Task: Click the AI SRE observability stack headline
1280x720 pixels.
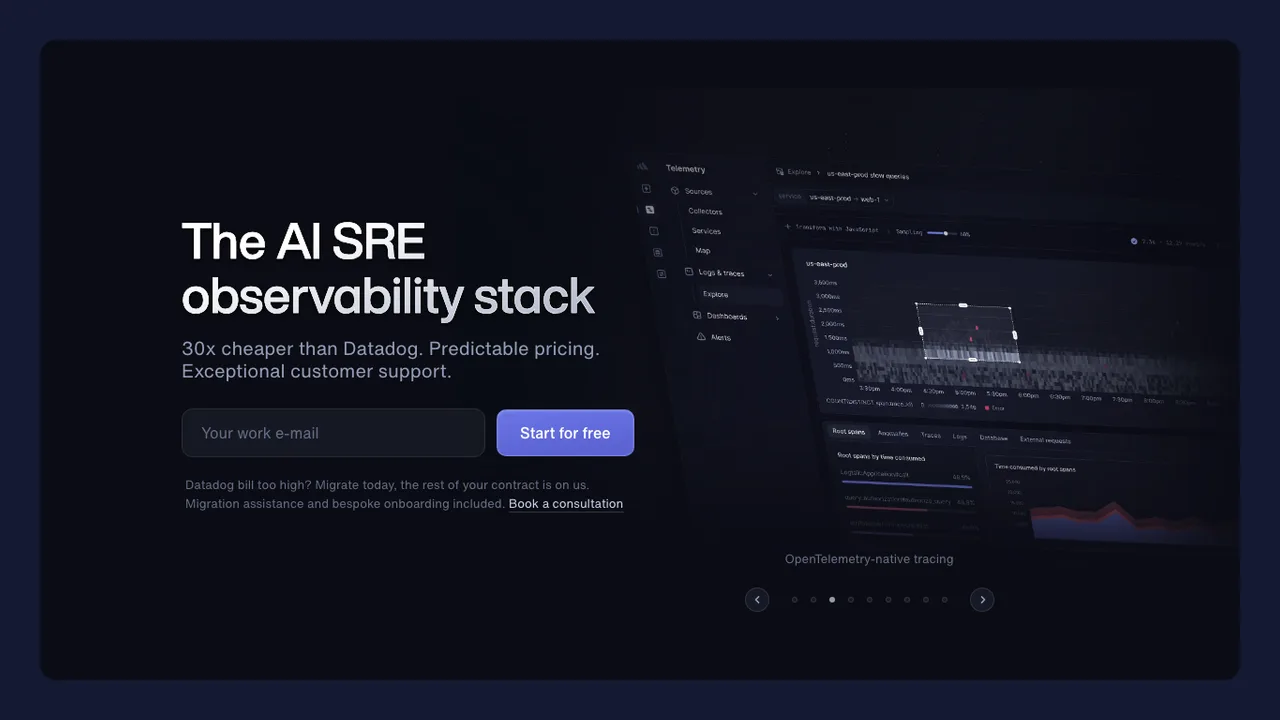Action: (x=388, y=270)
